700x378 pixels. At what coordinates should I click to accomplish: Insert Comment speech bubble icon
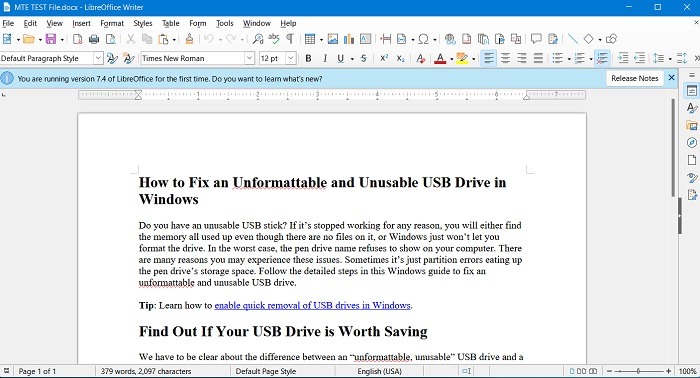[x=536, y=39]
